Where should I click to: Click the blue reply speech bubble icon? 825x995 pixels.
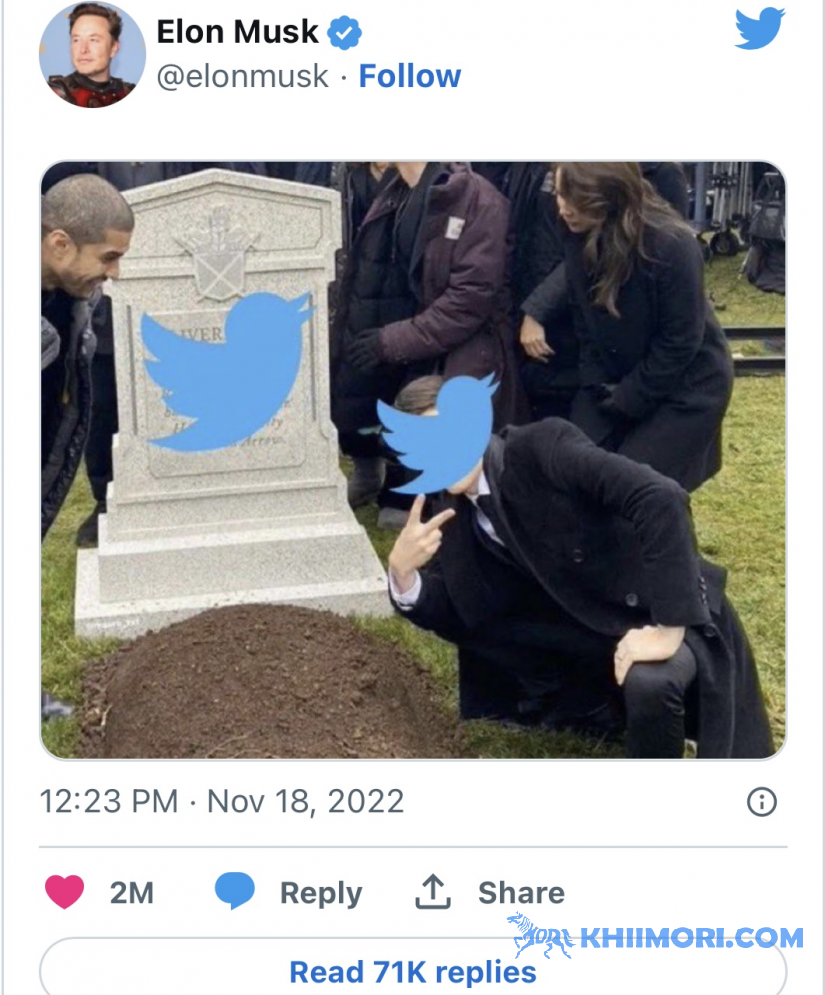pos(234,891)
